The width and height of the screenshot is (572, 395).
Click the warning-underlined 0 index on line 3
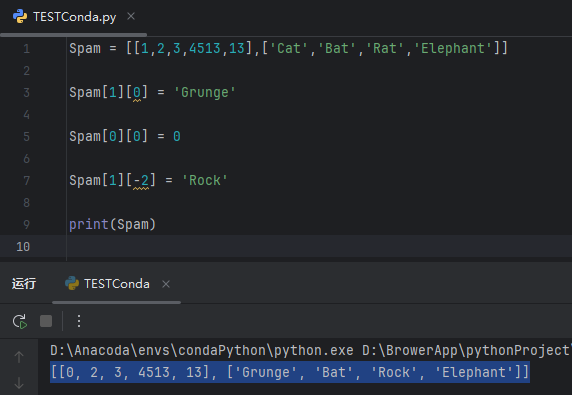[x=137, y=93]
